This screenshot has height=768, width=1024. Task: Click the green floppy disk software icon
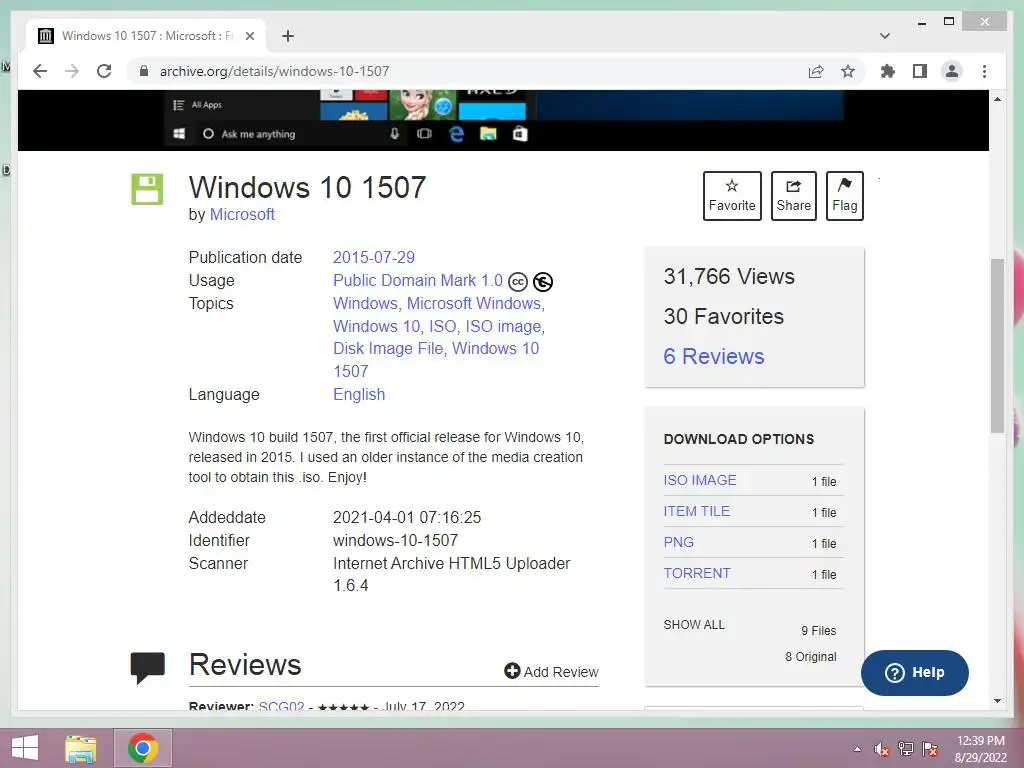coord(147,189)
